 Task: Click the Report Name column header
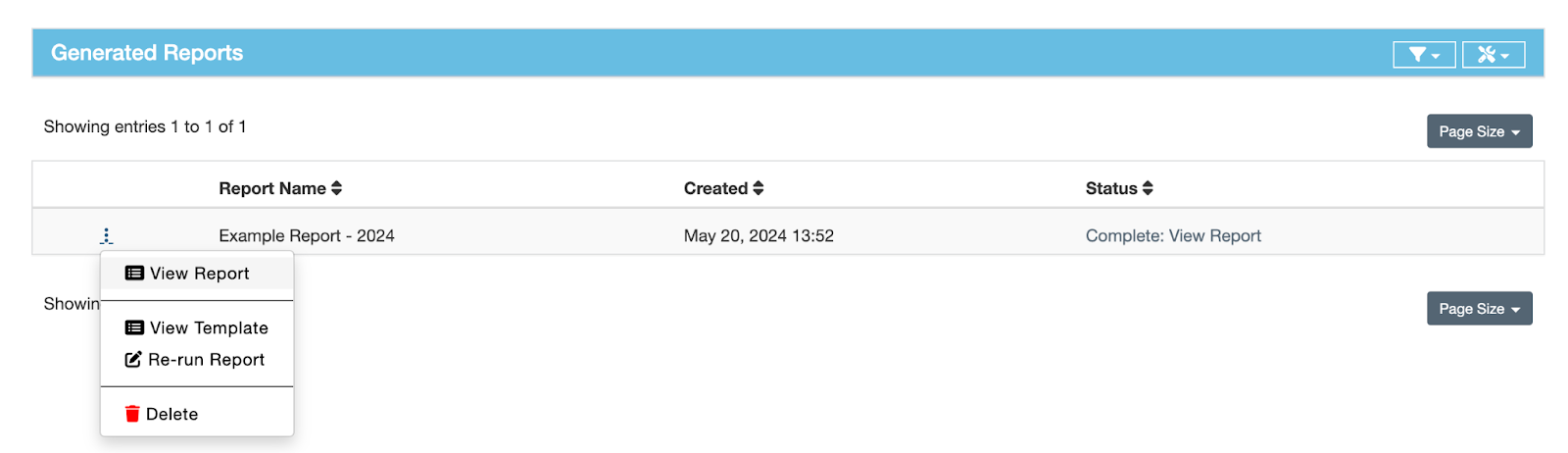click(x=271, y=188)
